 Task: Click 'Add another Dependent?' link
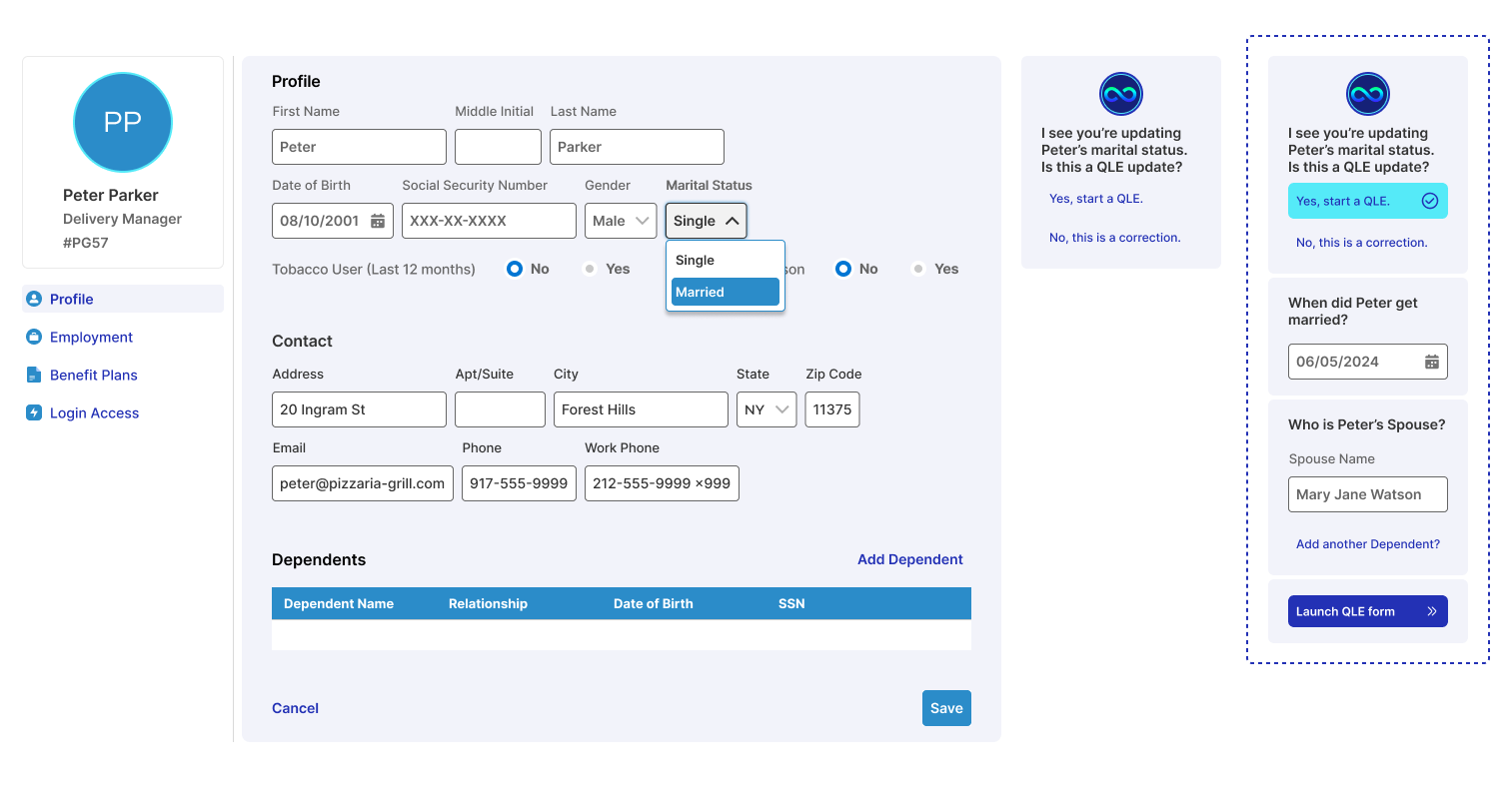tap(1368, 544)
